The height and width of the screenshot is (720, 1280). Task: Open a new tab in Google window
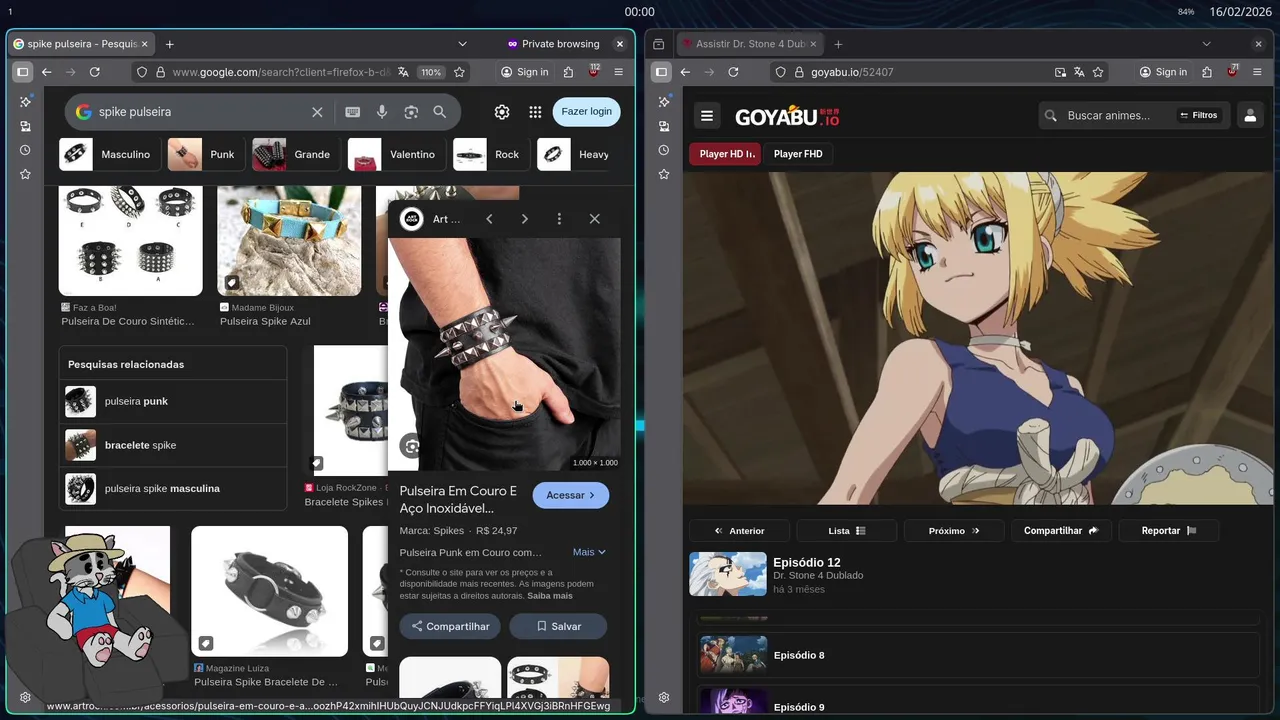pyautogui.click(x=169, y=44)
